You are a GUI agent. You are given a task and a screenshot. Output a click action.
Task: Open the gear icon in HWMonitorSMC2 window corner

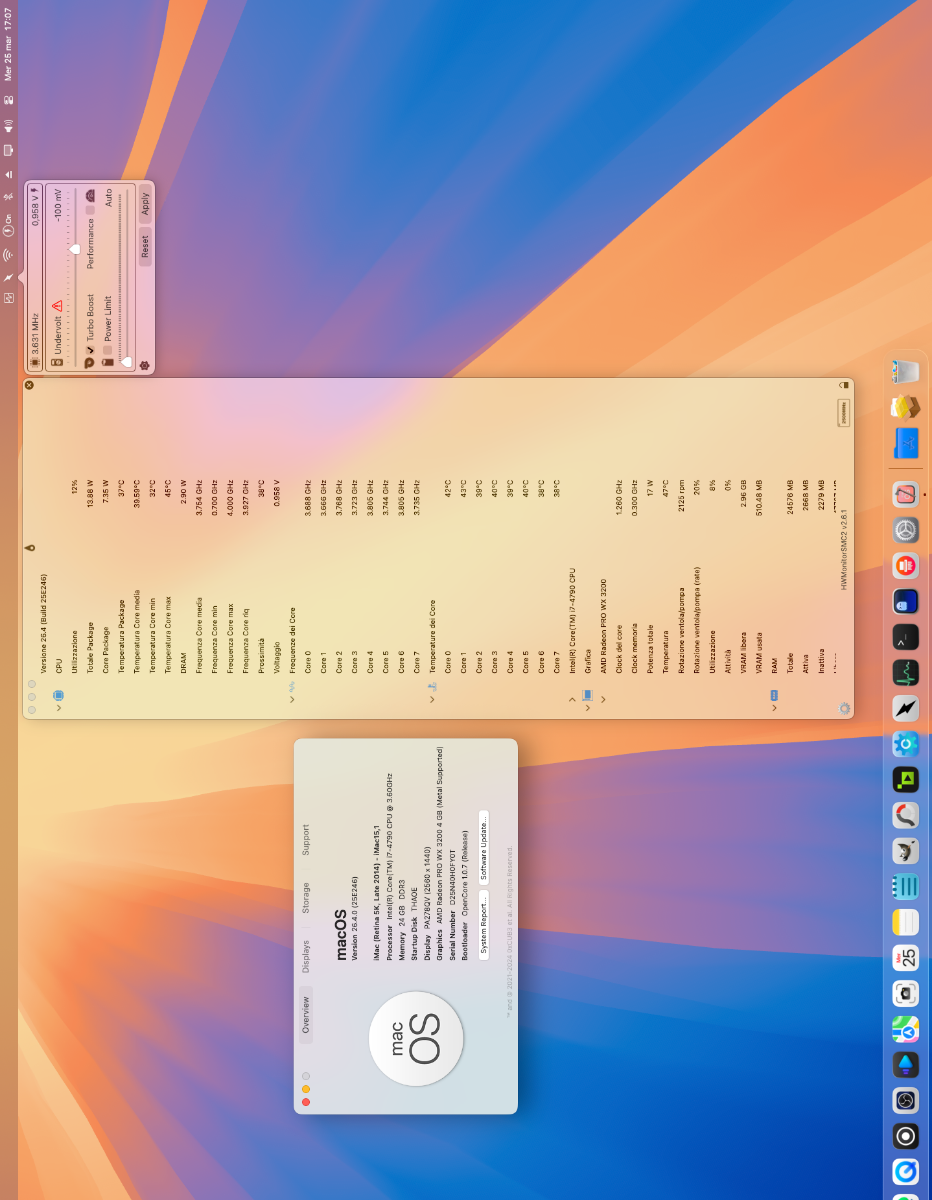[x=845, y=708]
